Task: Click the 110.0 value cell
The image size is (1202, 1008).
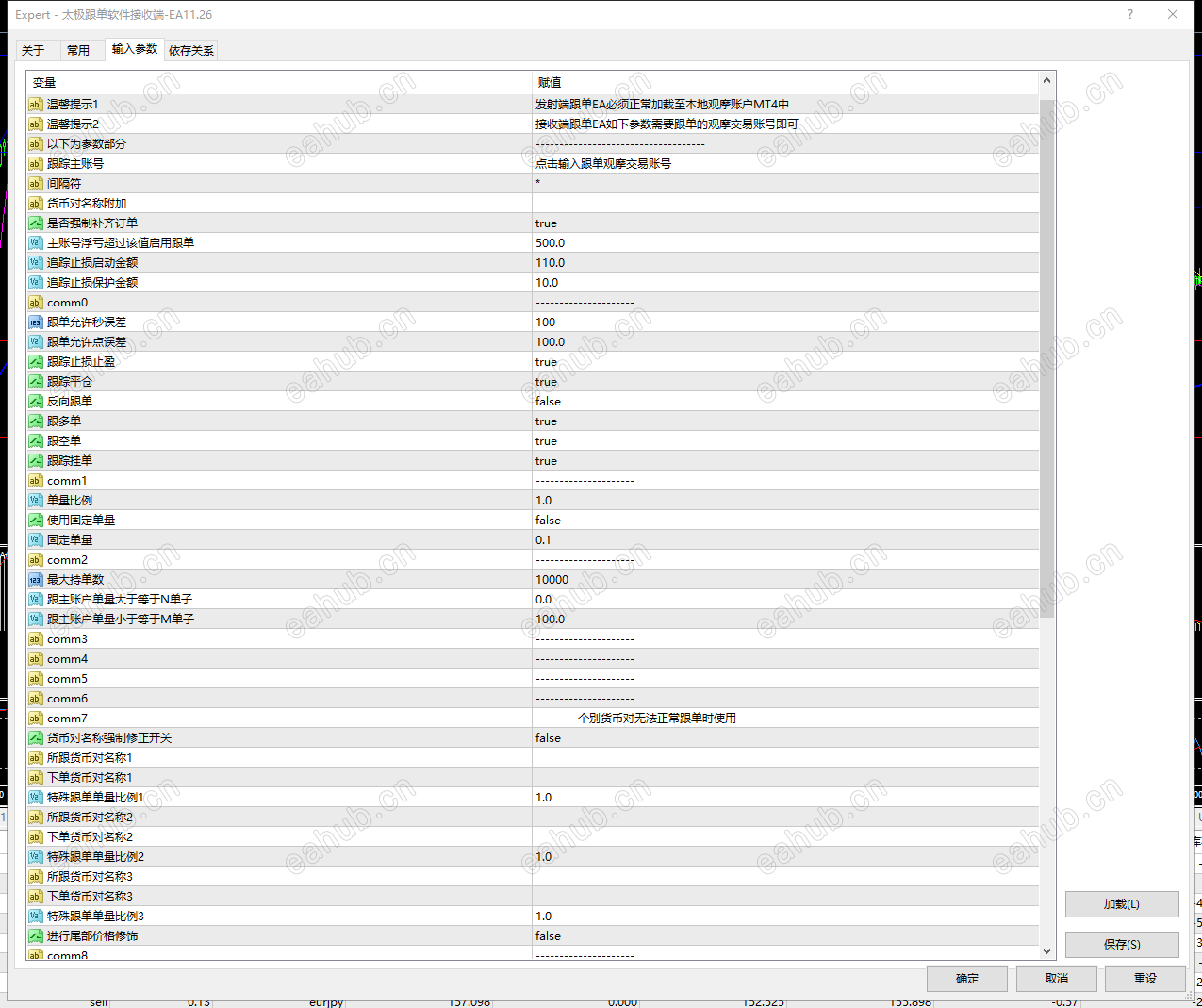Action: click(x=786, y=263)
